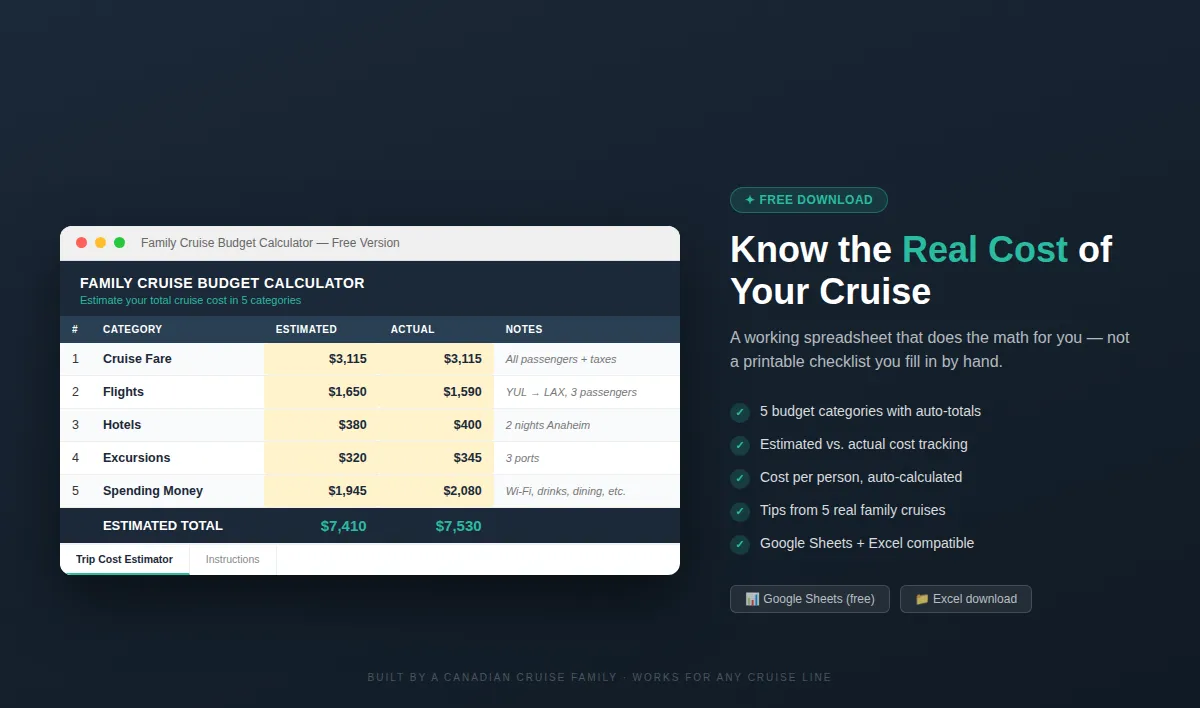Click the ESTIMATED column header
This screenshot has height=708, width=1200.
click(x=306, y=329)
